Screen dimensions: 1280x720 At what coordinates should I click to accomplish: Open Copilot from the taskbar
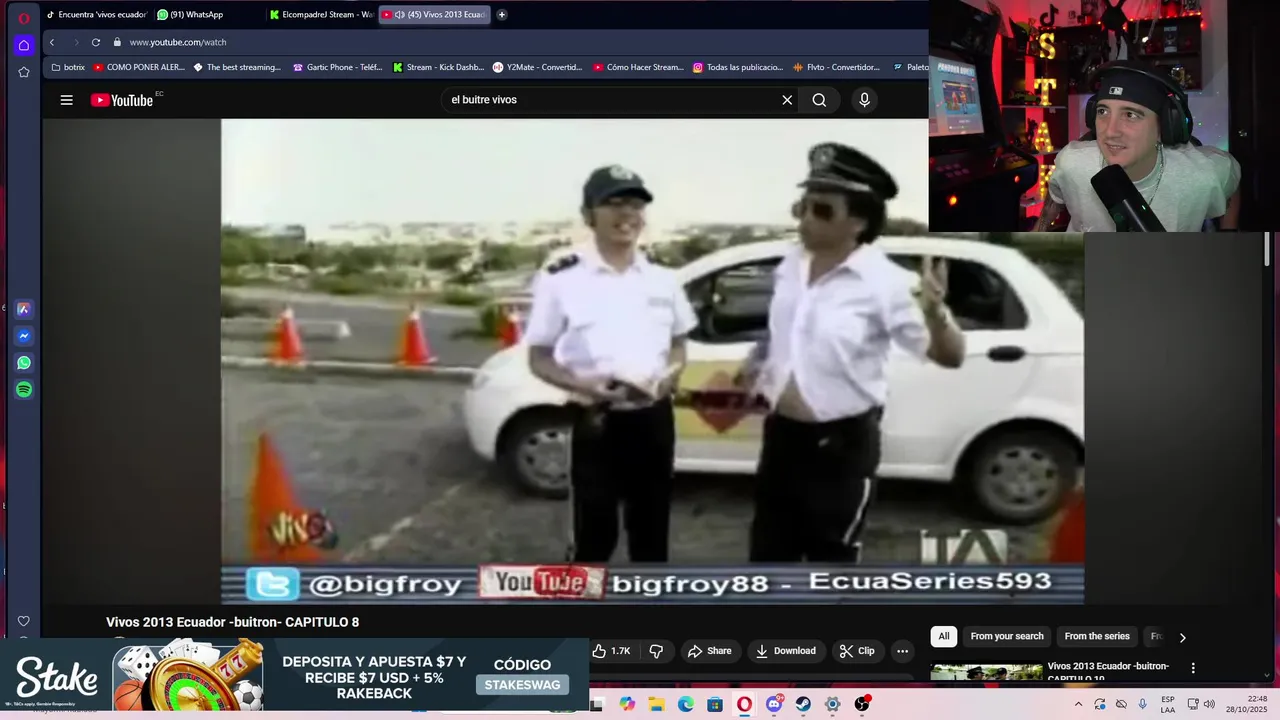627,704
